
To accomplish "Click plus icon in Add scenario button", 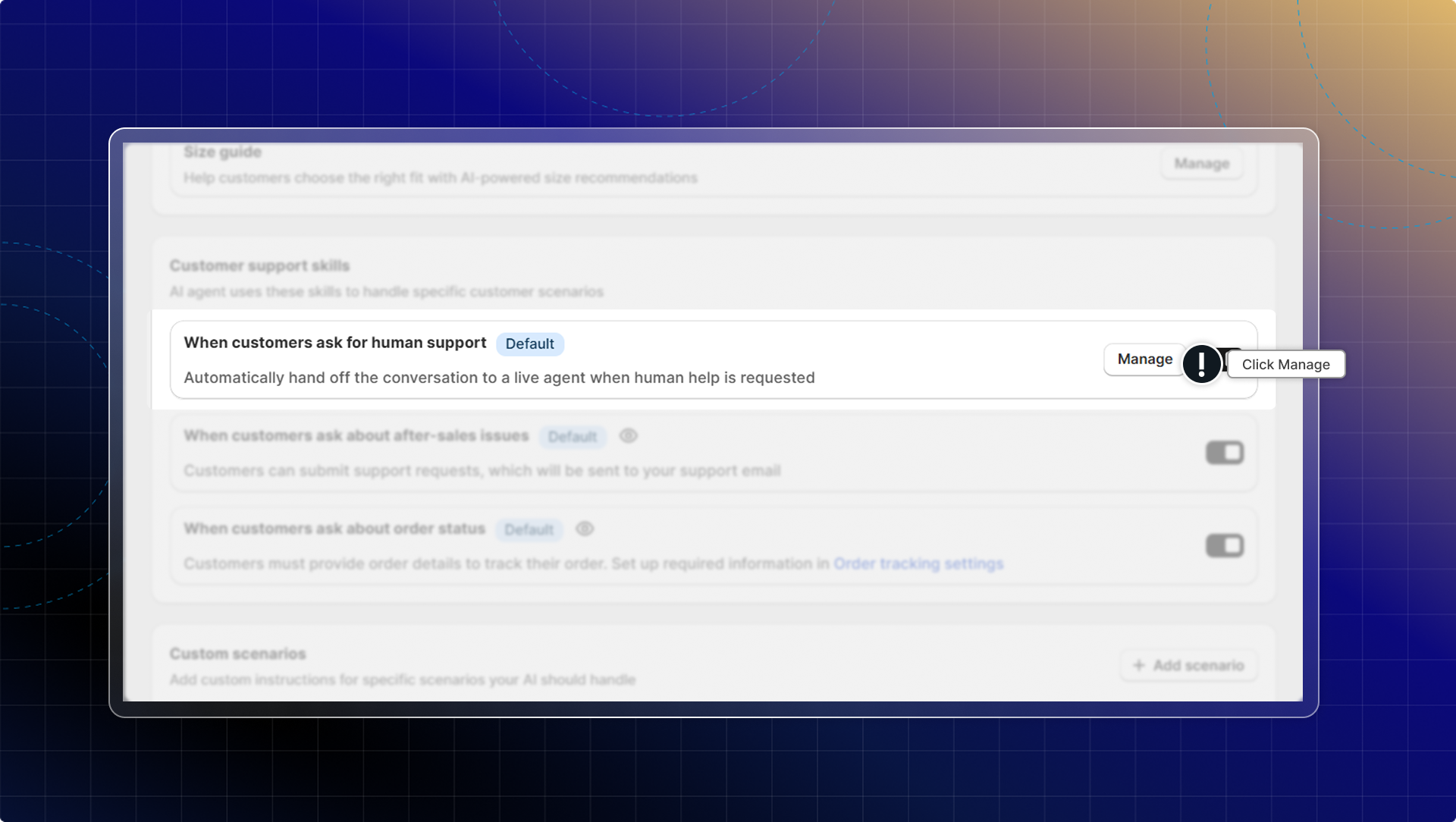I will click(x=1138, y=666).
